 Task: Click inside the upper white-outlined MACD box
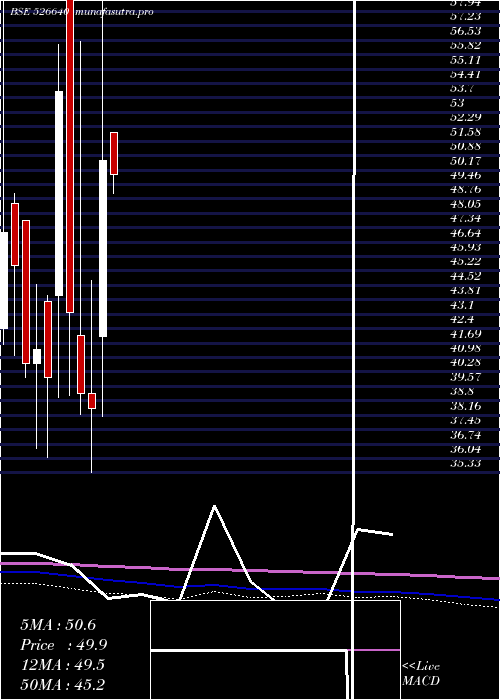(275, 625)
